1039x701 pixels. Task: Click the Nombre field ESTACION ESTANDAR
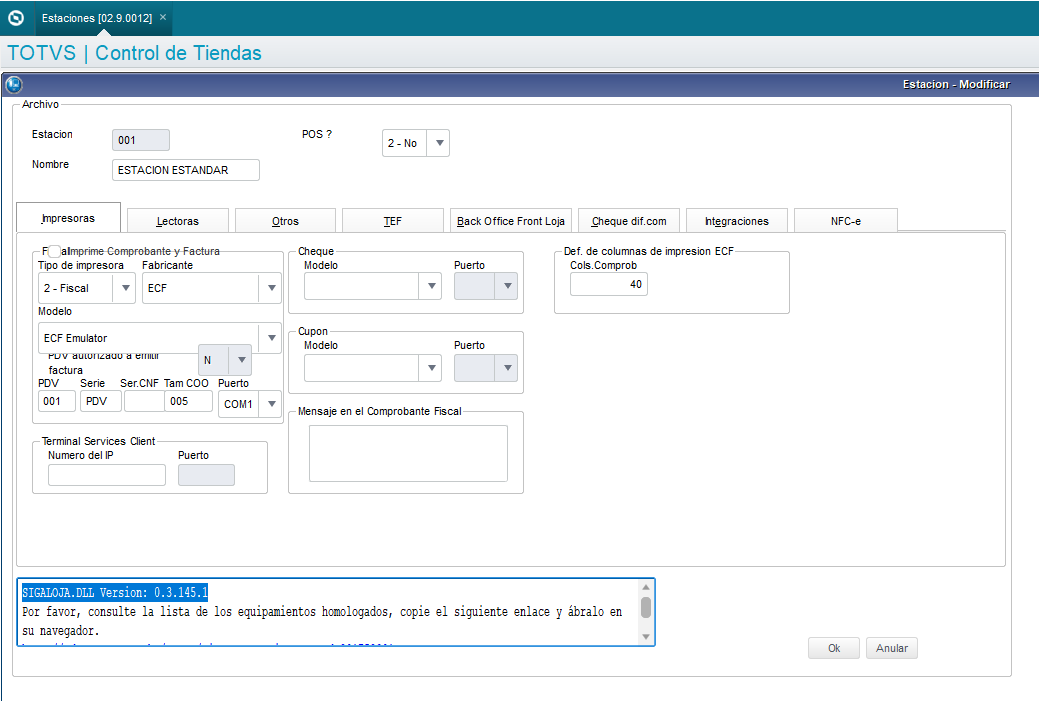coord(186,170)
